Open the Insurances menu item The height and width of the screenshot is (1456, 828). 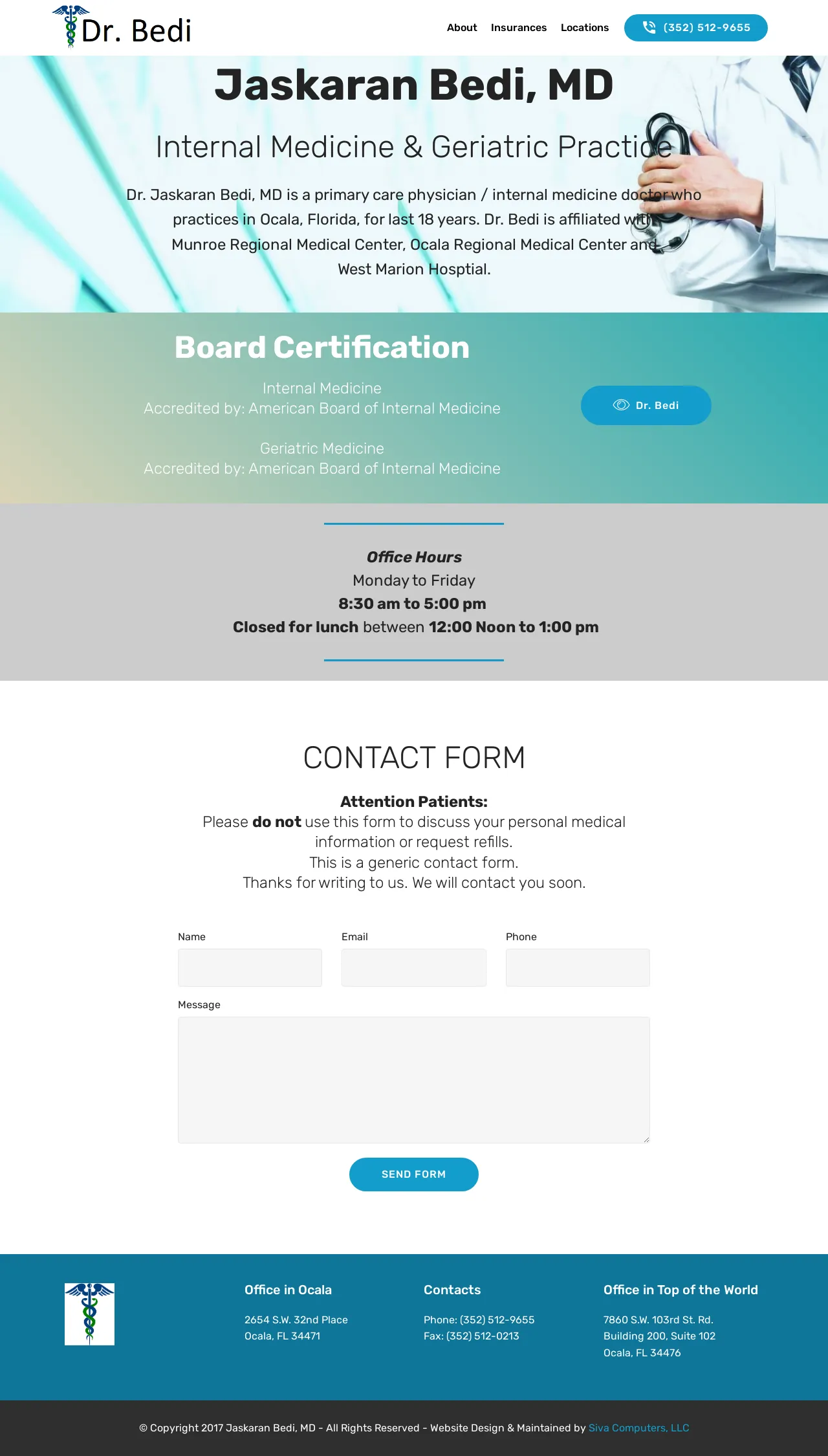(519, 28)
